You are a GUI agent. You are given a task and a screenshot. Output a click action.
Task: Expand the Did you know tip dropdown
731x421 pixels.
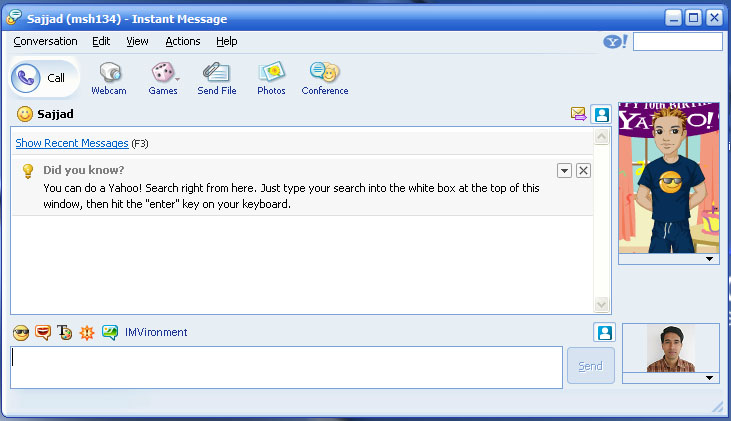pos(564,171)
